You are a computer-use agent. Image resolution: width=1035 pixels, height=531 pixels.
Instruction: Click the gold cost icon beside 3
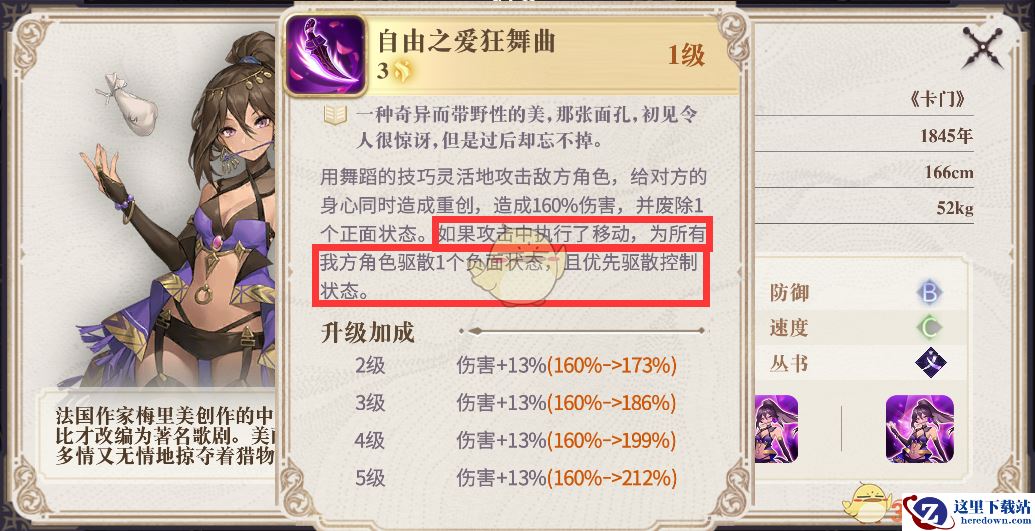[403, 72]
